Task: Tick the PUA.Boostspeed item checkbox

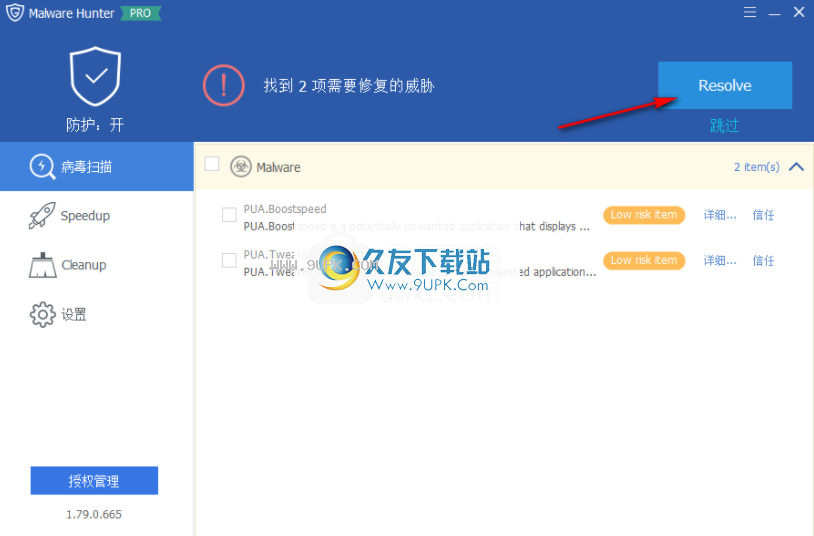Action: (x=229, y=215)
